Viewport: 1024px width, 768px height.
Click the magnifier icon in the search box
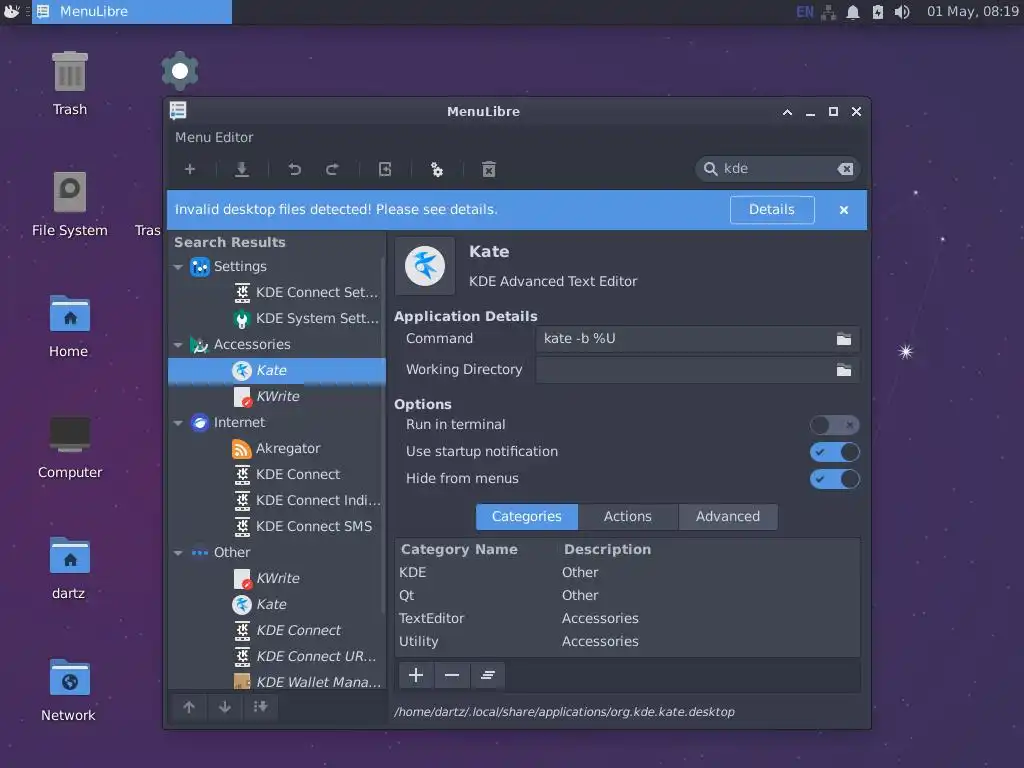coord(710,169)
